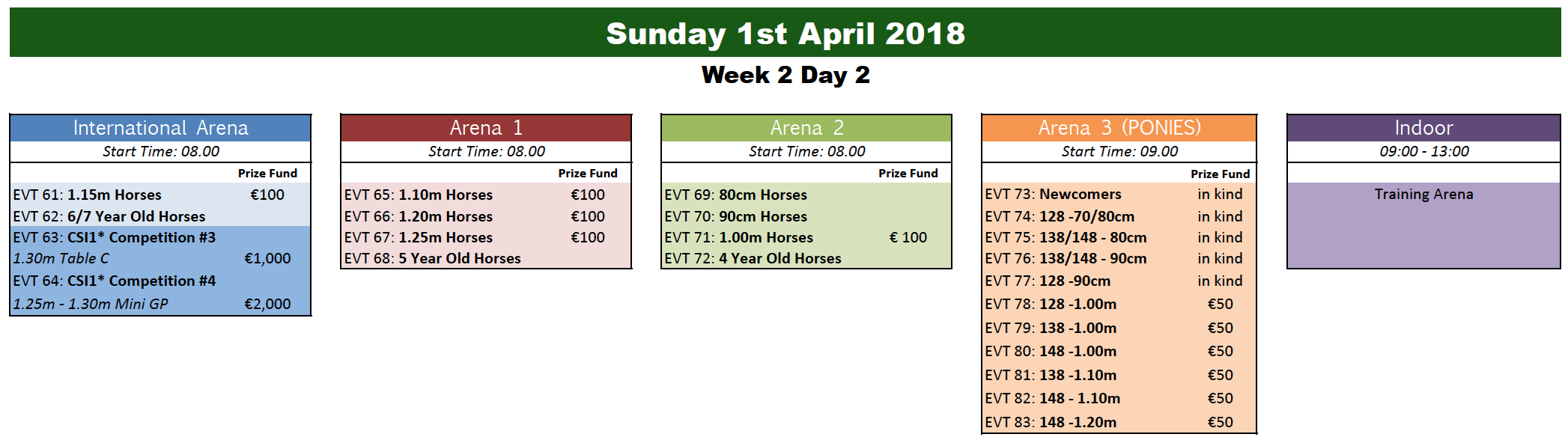Click EVT 68: 5 Year Old Horses

(x=433, y=259)
